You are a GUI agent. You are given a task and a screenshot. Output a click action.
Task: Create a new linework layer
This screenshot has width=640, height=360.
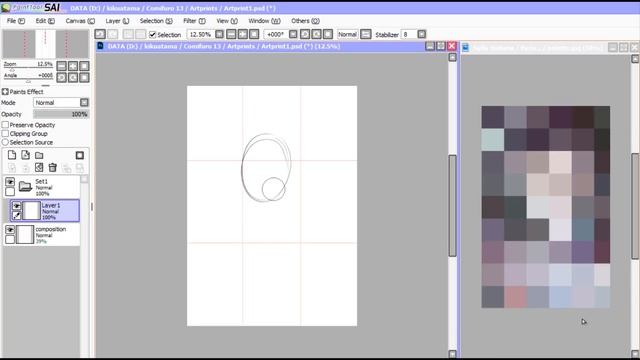[25, 155]
